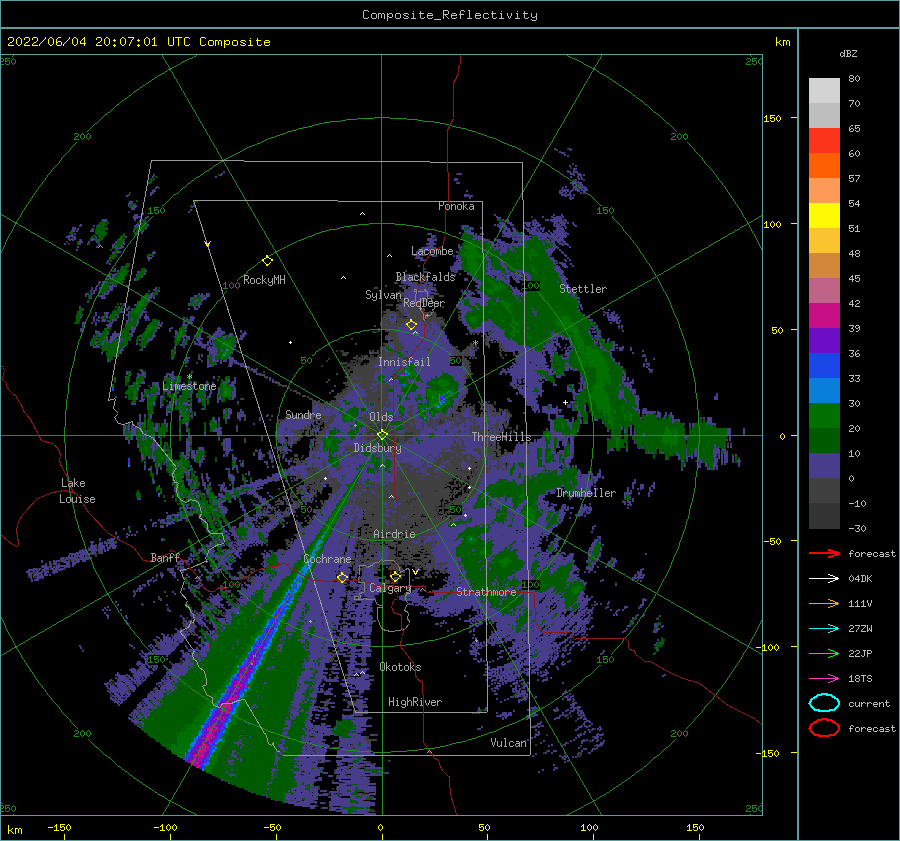This screenshot has height=841, width=900.
Task: Click the Olds city label
Action: coord(381,417)
